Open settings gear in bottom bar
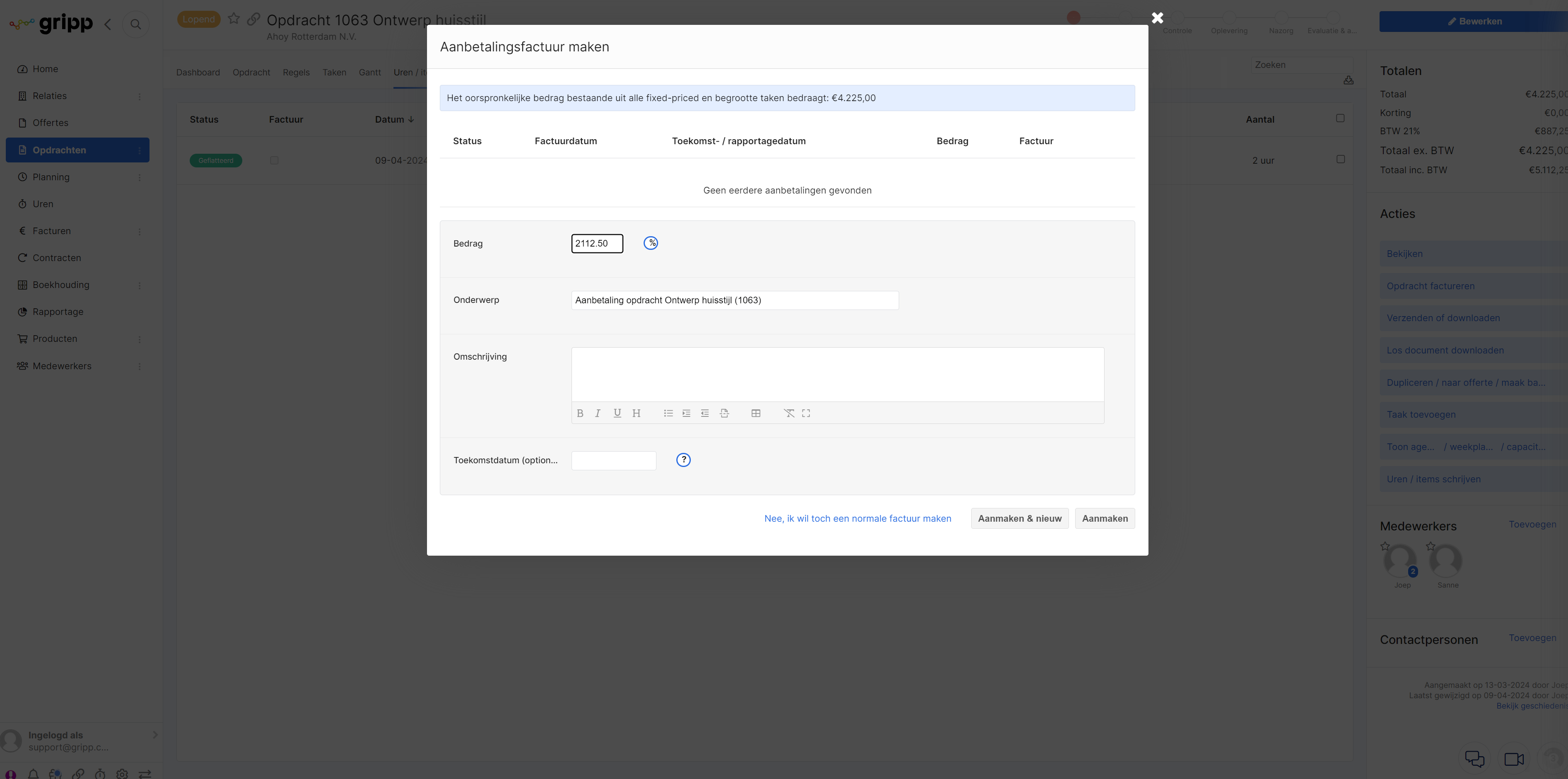The width and height of the screenshot is (1568, 779). pyautogui.click(x=122, y=774)
